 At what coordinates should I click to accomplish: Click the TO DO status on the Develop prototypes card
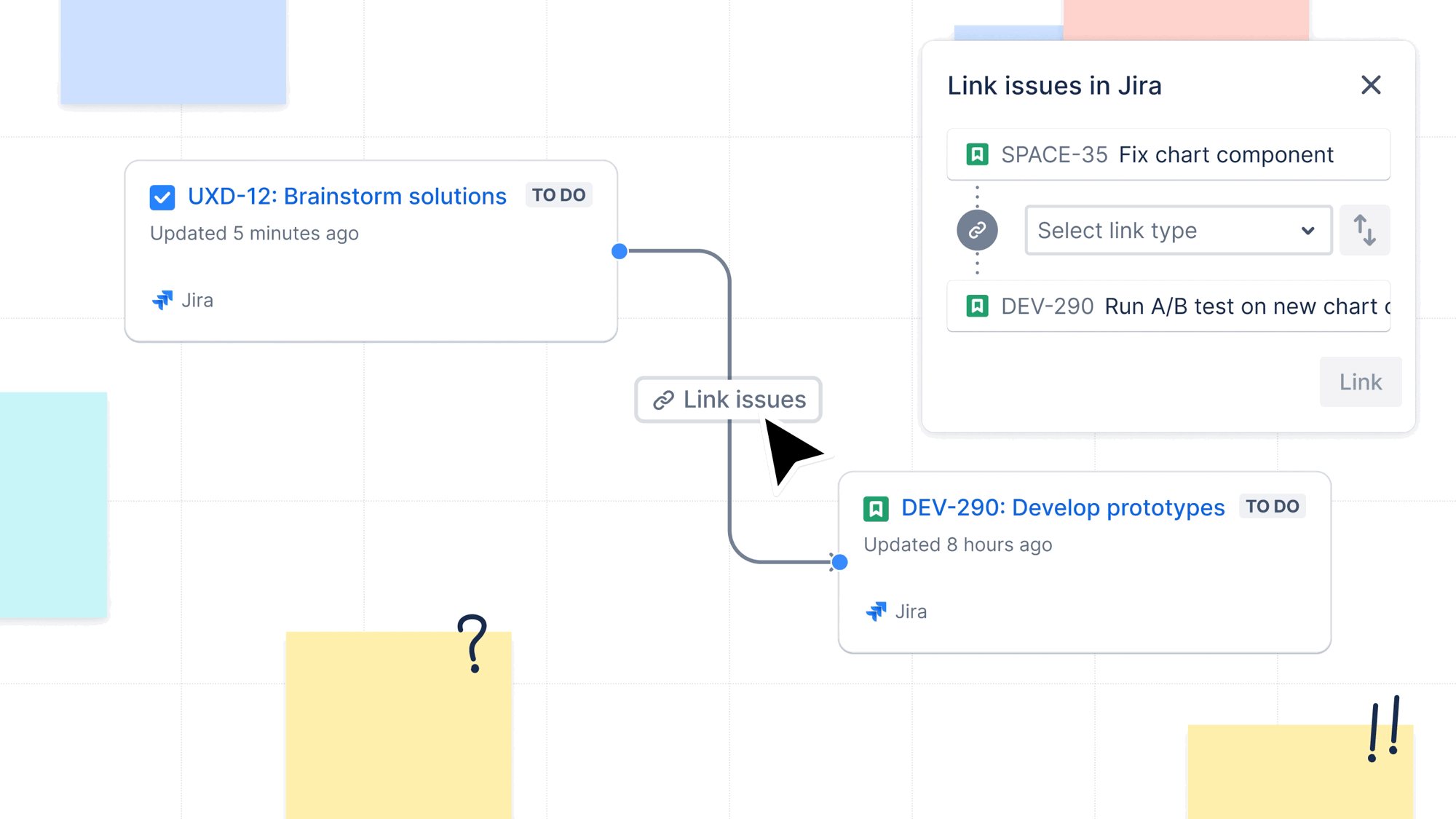(1272, 507)
